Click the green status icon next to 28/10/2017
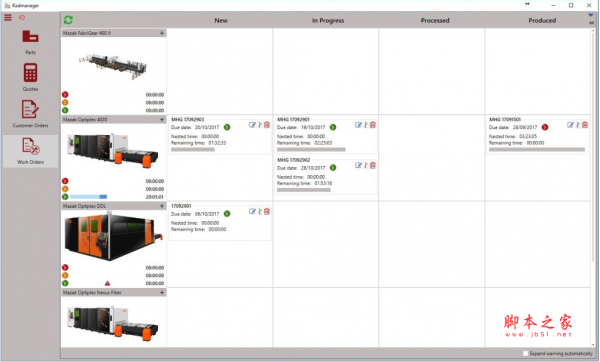This screenshot has height=362, width=600. pos(333,168)
